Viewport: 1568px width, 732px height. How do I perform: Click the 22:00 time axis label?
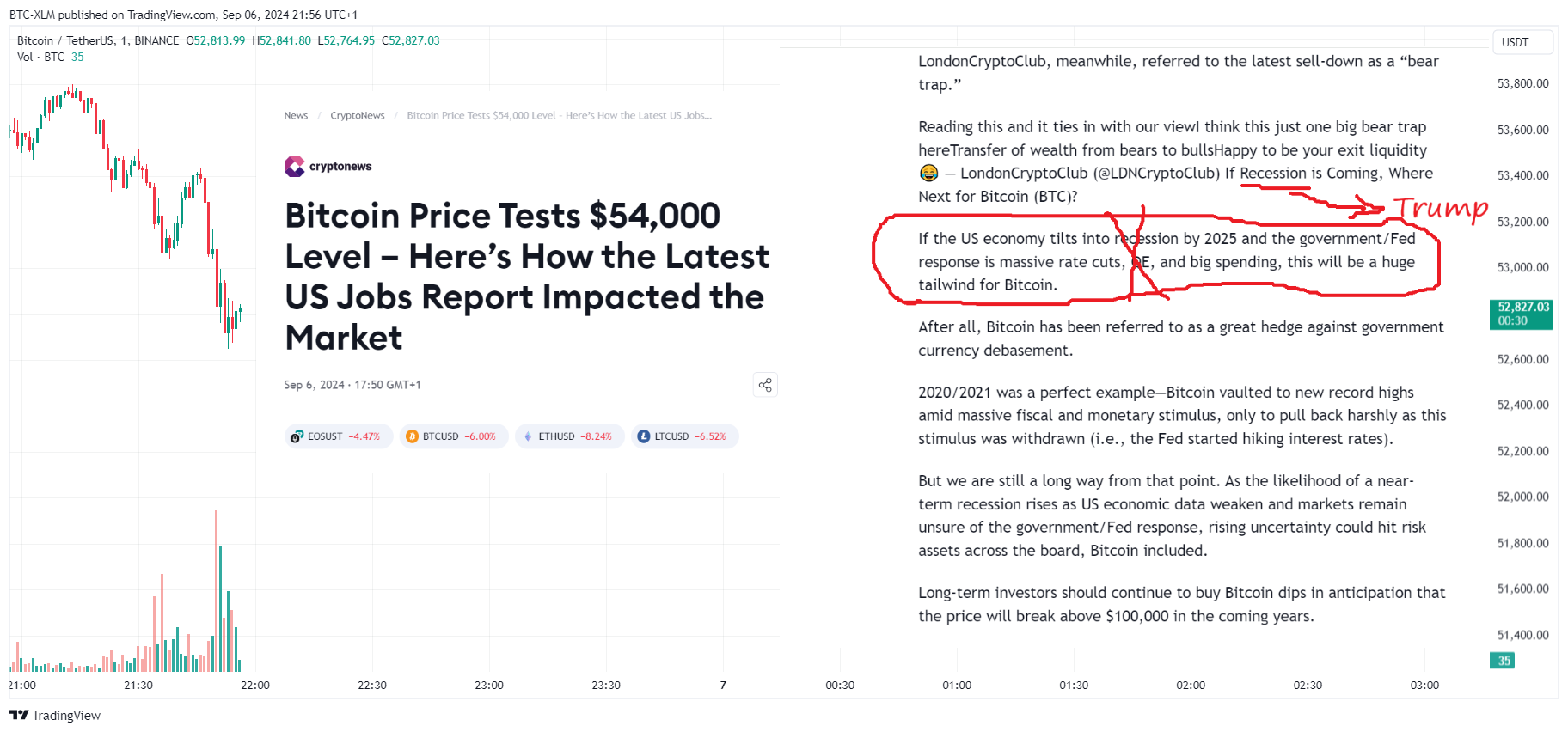point(255,685)
